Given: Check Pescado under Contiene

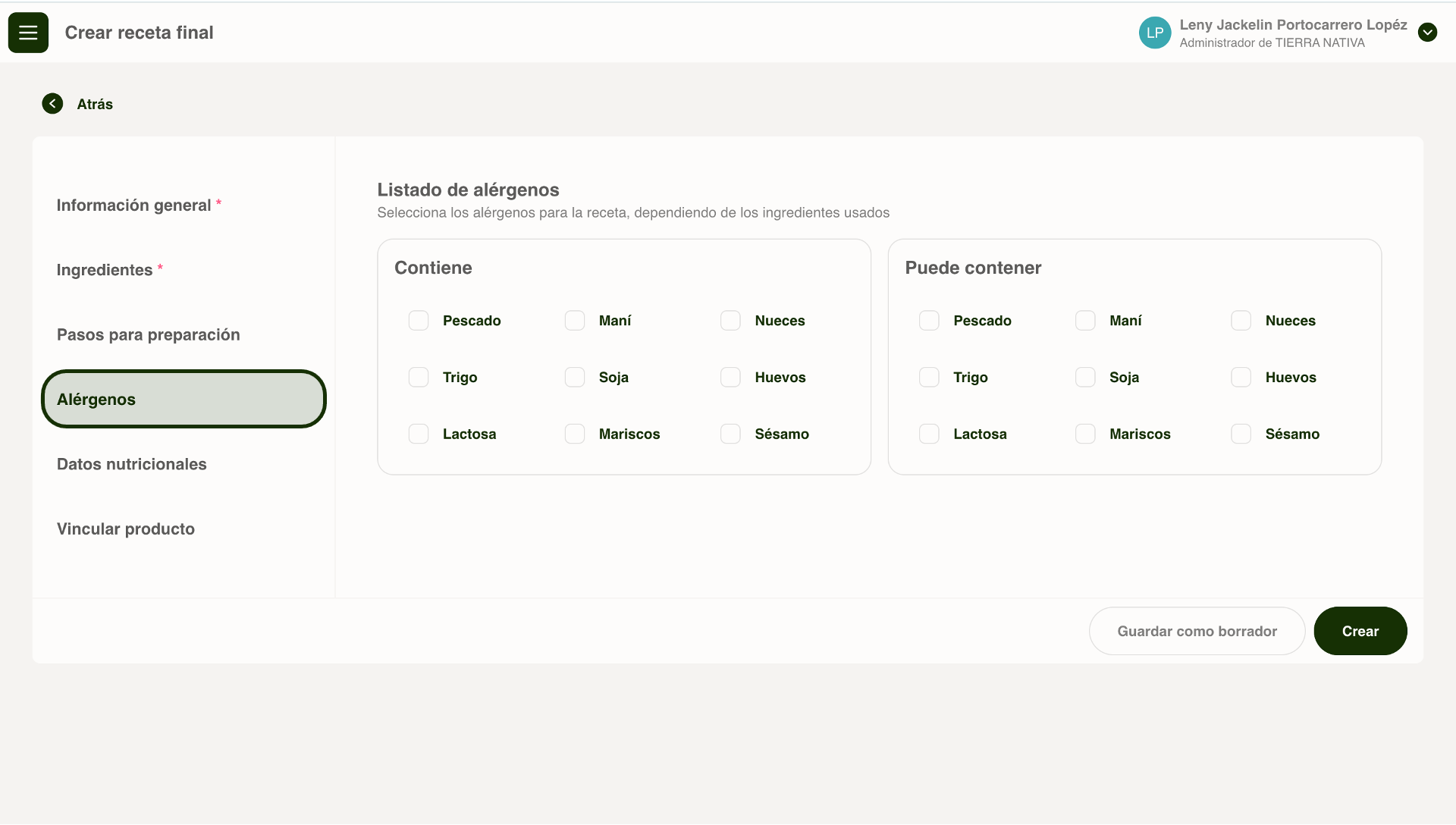Looking at the screenshot, I should 419,321.
